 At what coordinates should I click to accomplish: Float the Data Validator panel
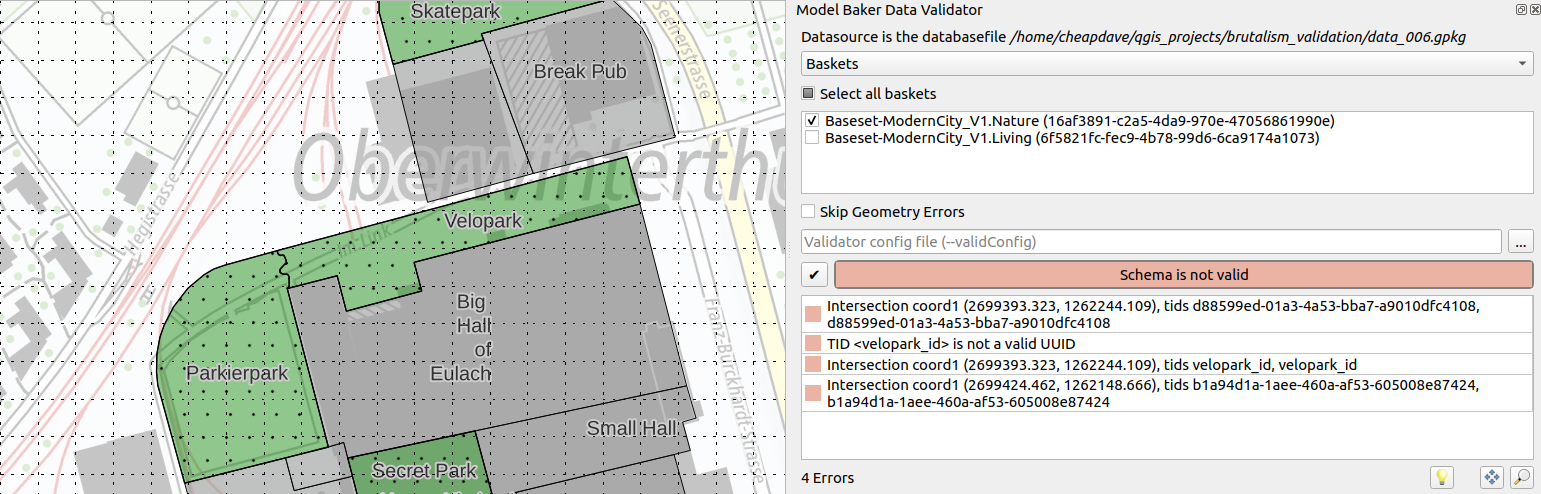click(x=1521, y=10)
